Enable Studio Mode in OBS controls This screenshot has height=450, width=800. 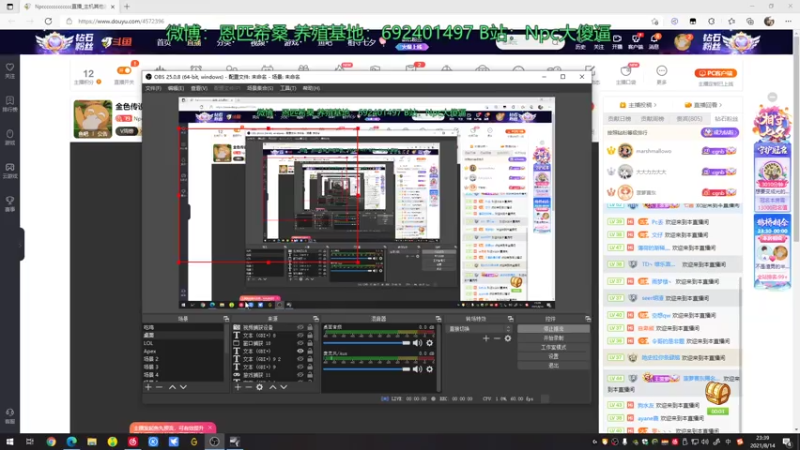click(x=553, y=347)
